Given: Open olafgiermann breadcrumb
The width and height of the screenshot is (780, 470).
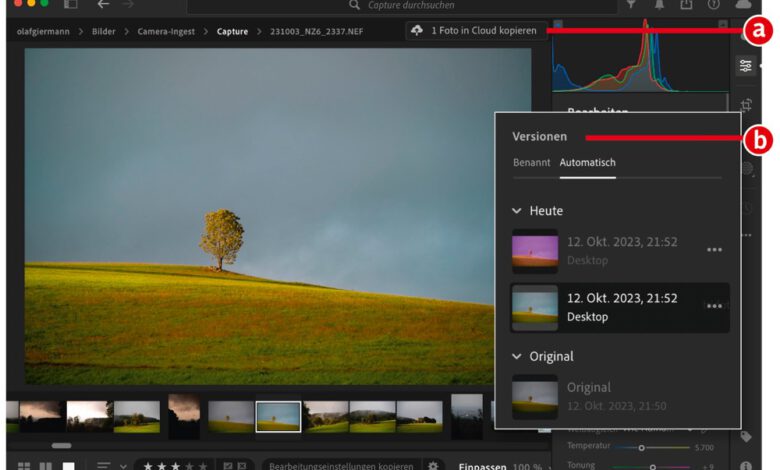Looking at the screenshot, I should pyautogui.click(x=43, y=31).
